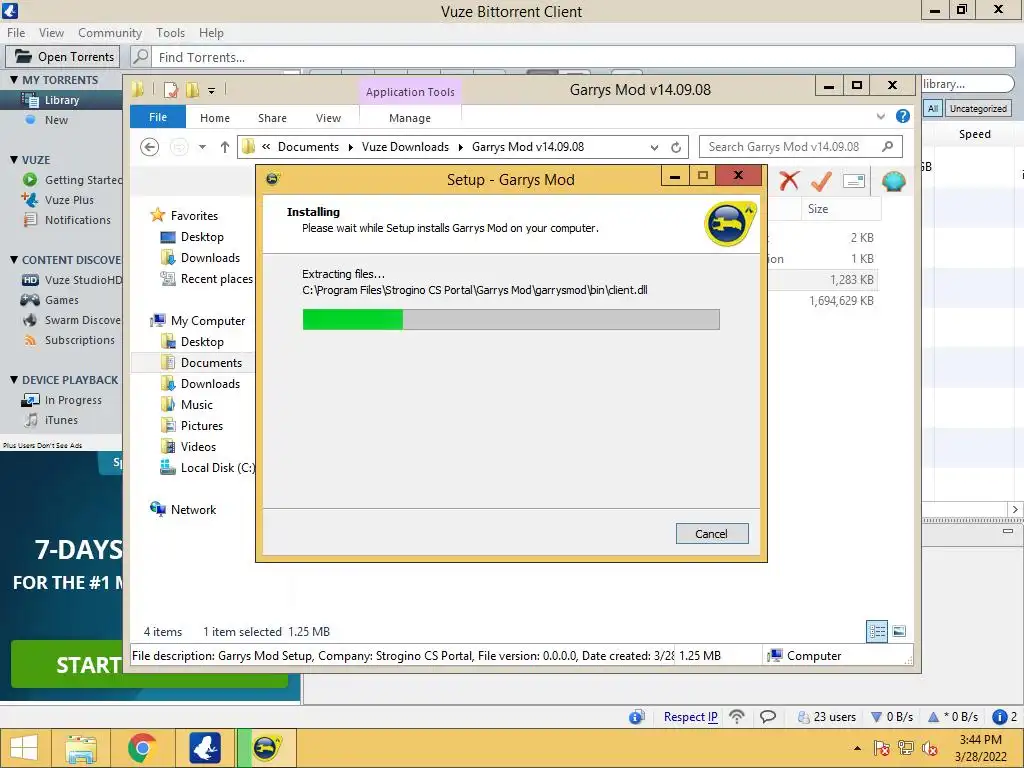1024x768 pixels.
Task: Open the Vuze View menu
Action: (x=51, y=33)
